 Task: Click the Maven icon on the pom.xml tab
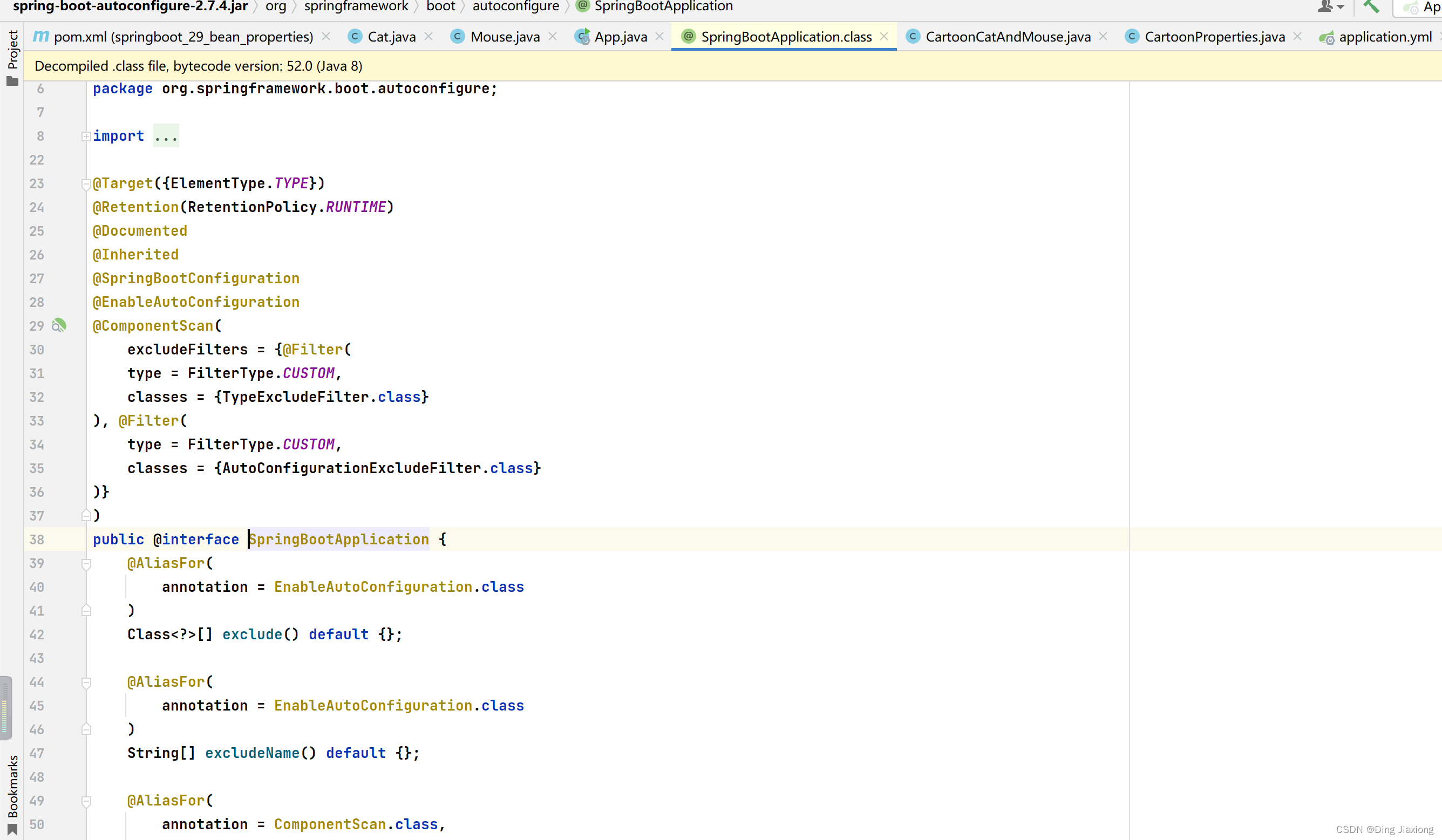[x=40, y=37]
